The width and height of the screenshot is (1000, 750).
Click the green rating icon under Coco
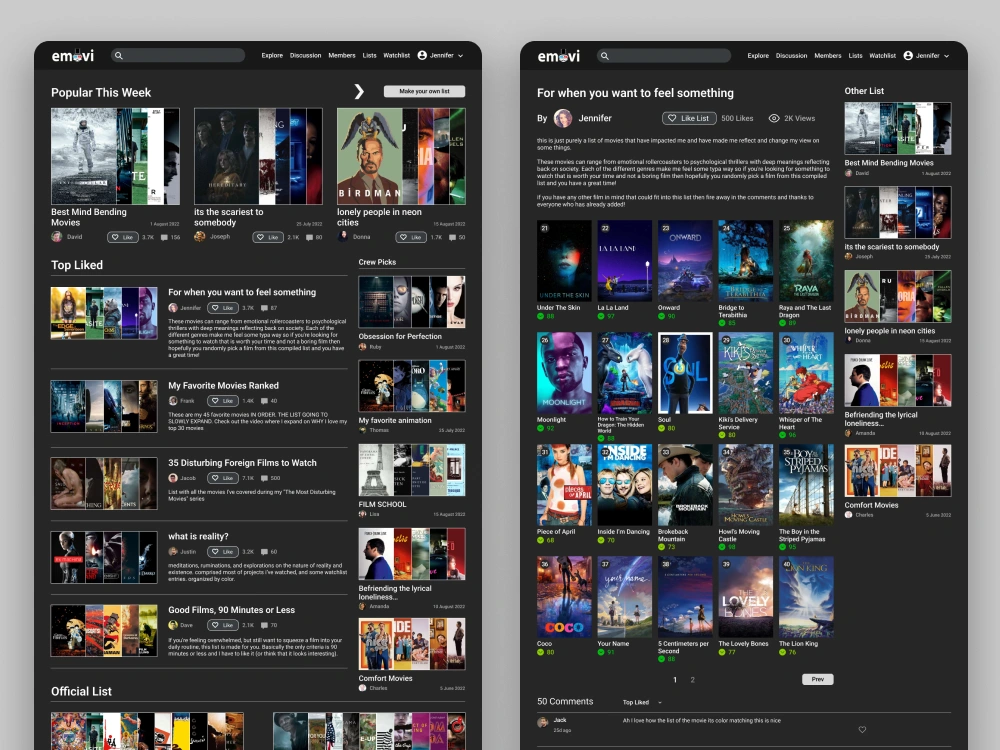tap(540, 652)
